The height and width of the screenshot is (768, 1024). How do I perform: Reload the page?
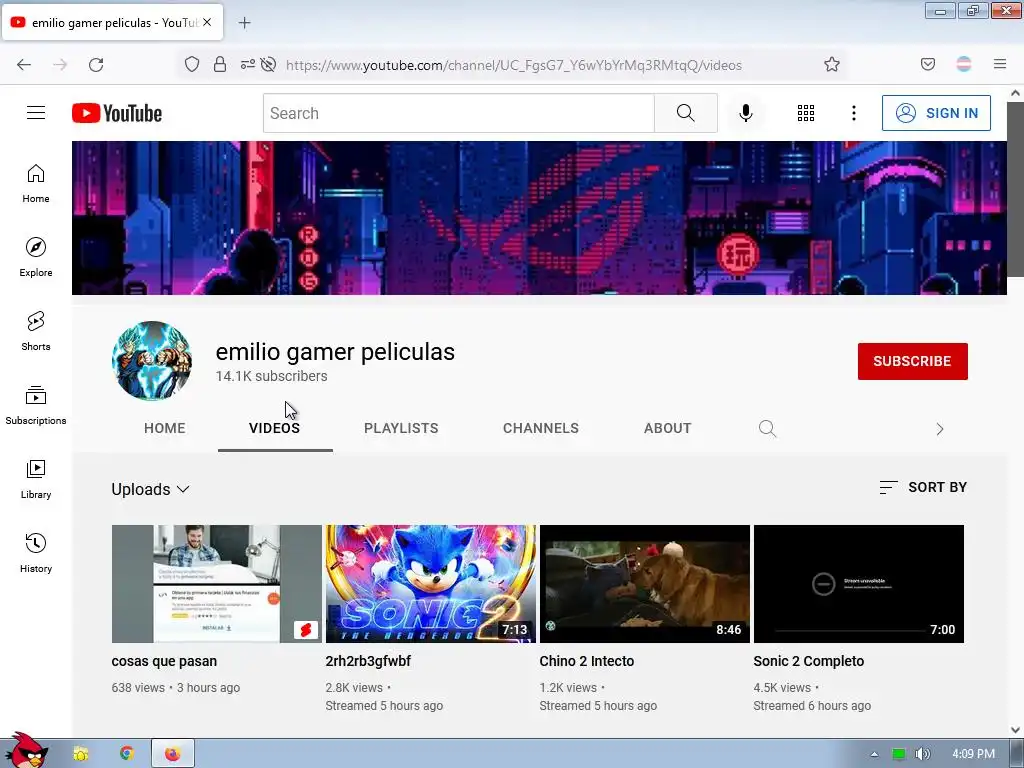(x=96, y=65)
